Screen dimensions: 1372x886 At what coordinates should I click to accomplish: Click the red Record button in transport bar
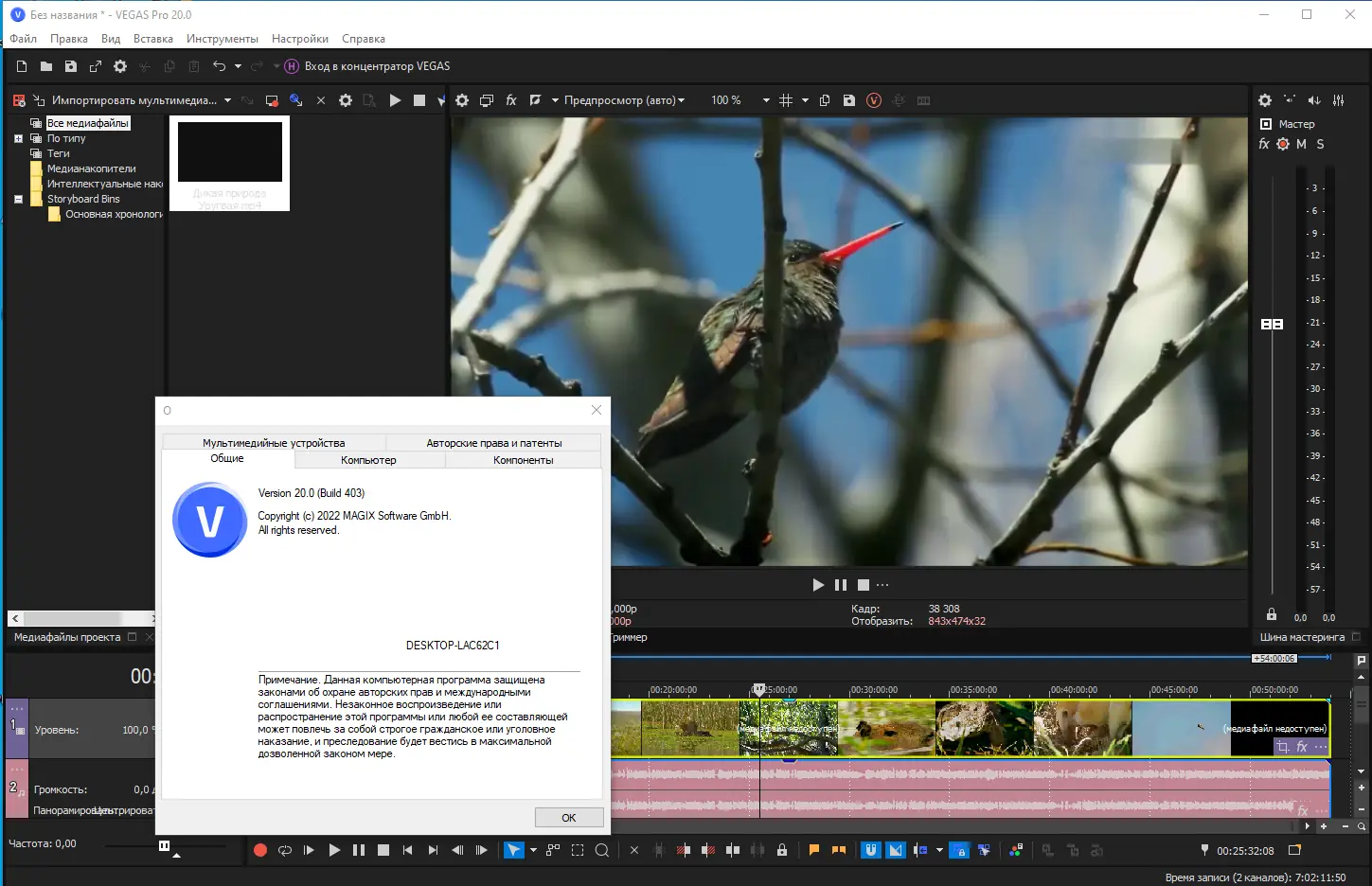point(260,850)
